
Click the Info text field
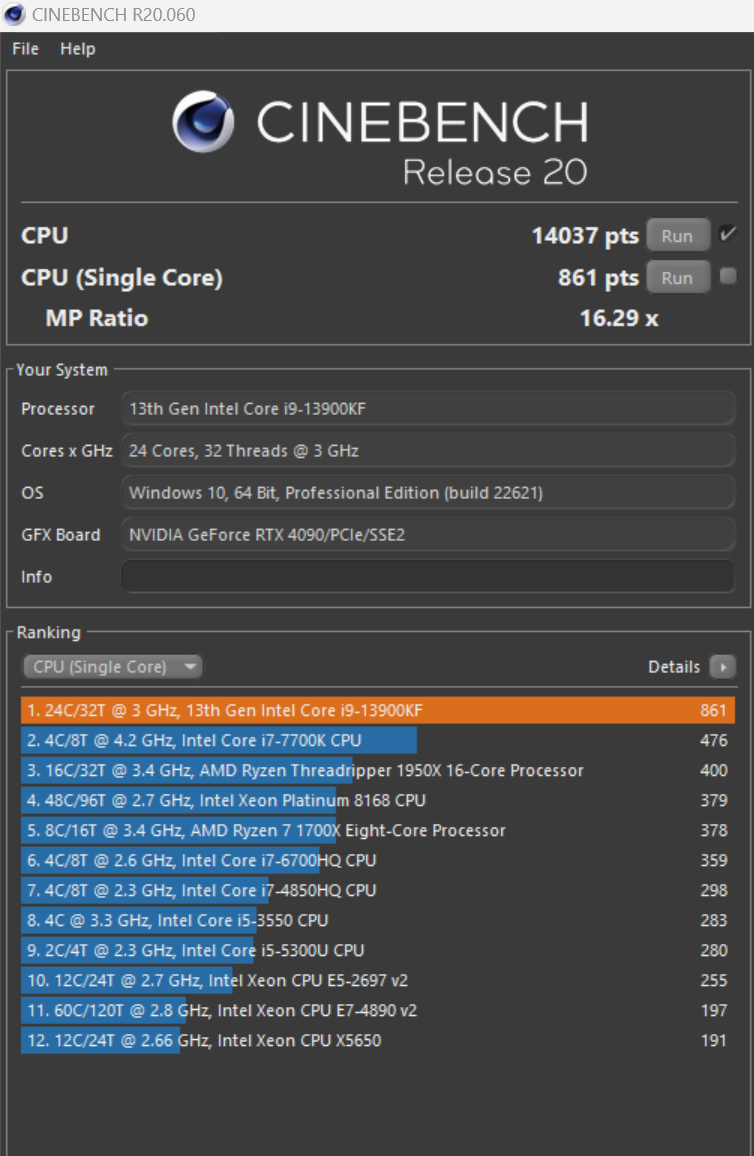[427, 577]
